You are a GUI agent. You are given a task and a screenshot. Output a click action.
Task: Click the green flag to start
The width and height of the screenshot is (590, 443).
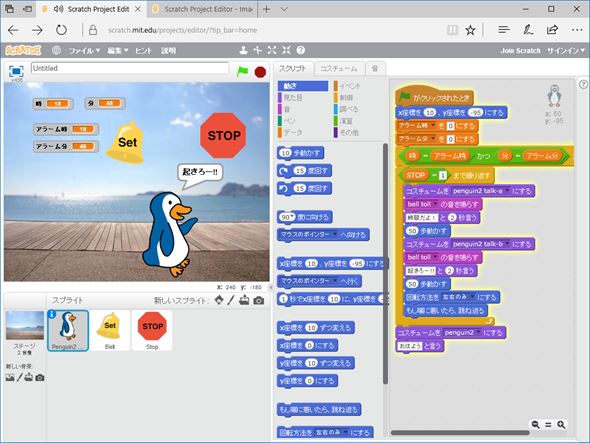click(243, 71)
